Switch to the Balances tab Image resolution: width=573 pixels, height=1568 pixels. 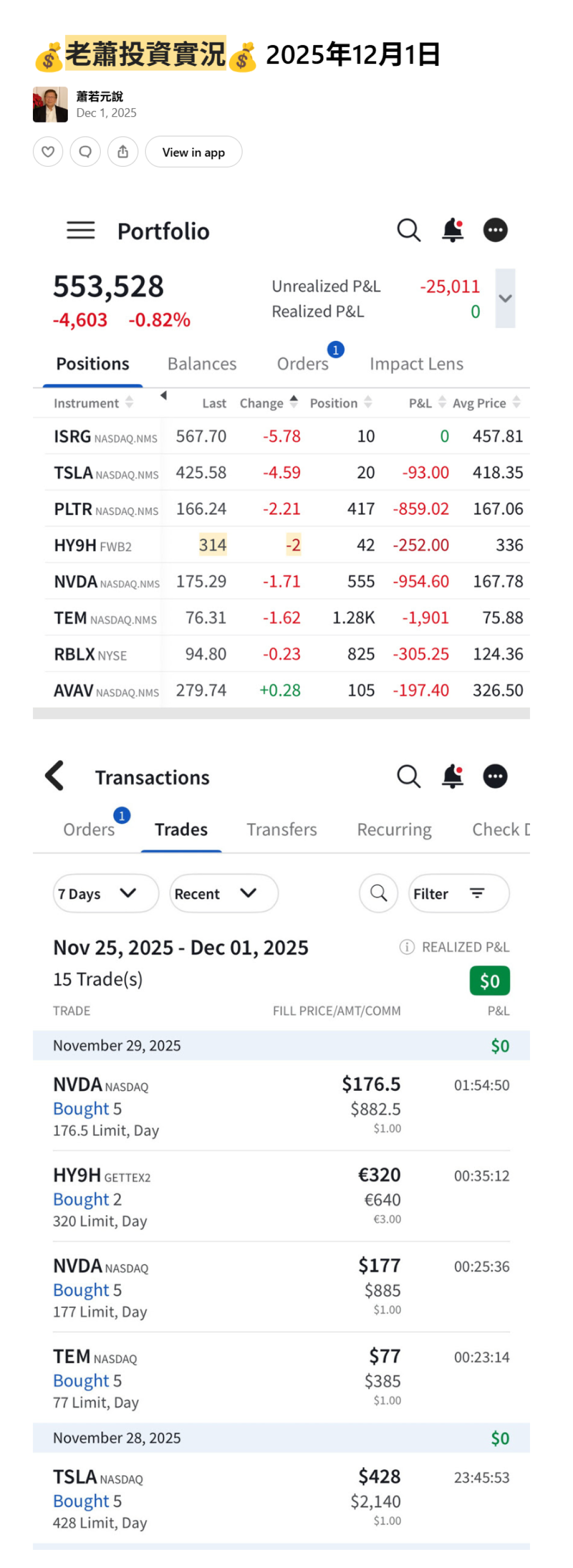tap(202, 364)
